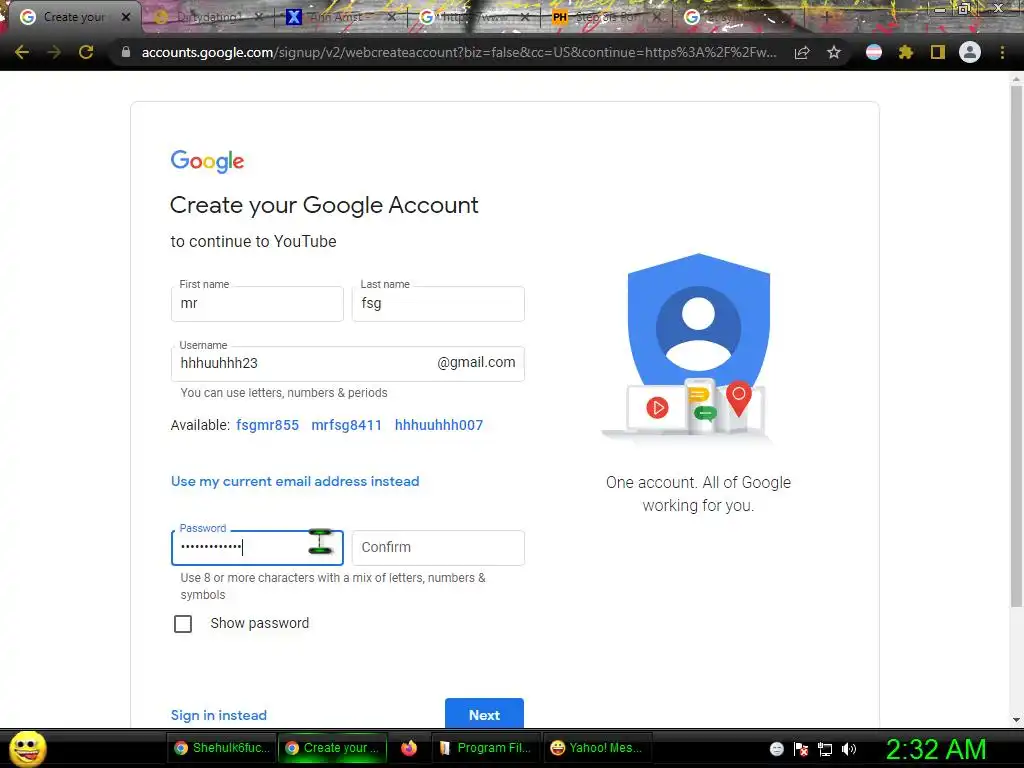Image resolution: width=1024 pixels, height=768 pixels.
Task: Open the Chrome three-dot menu
Action: coord(1002,52)
